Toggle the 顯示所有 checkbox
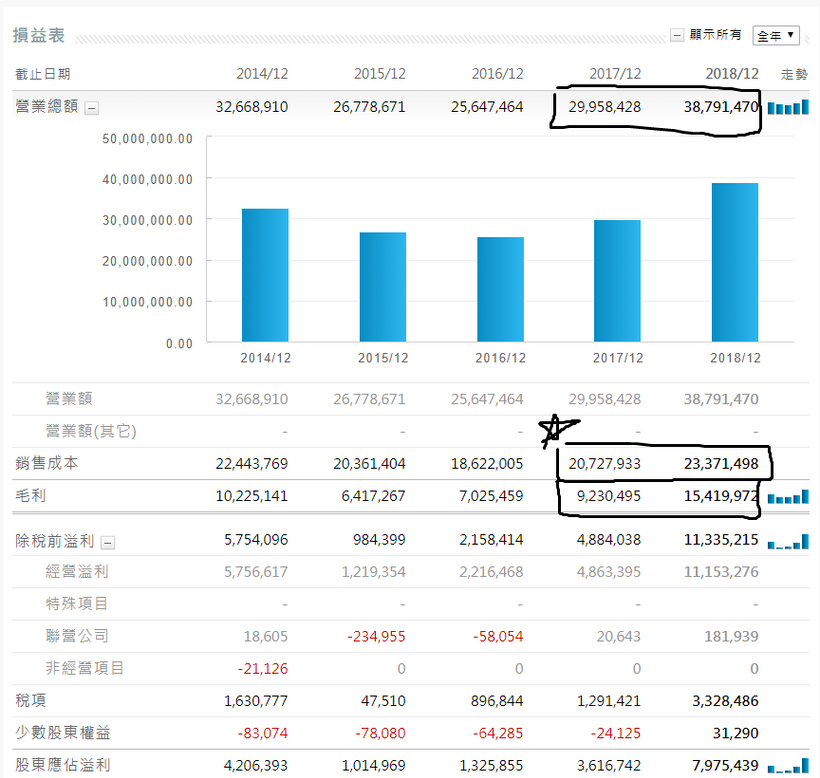Screen dimensions: 820x778 (x=677, y=35)
